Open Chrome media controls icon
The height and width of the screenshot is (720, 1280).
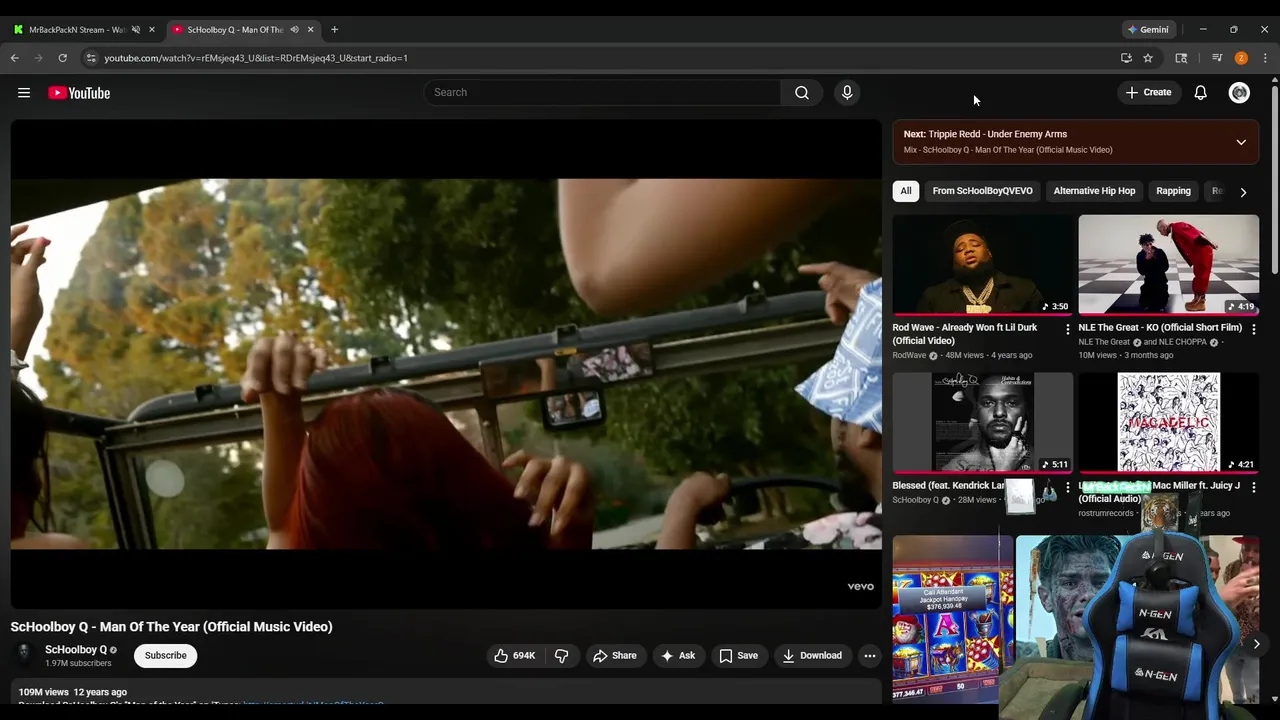pyautogui.click(x=1217, y=58)
